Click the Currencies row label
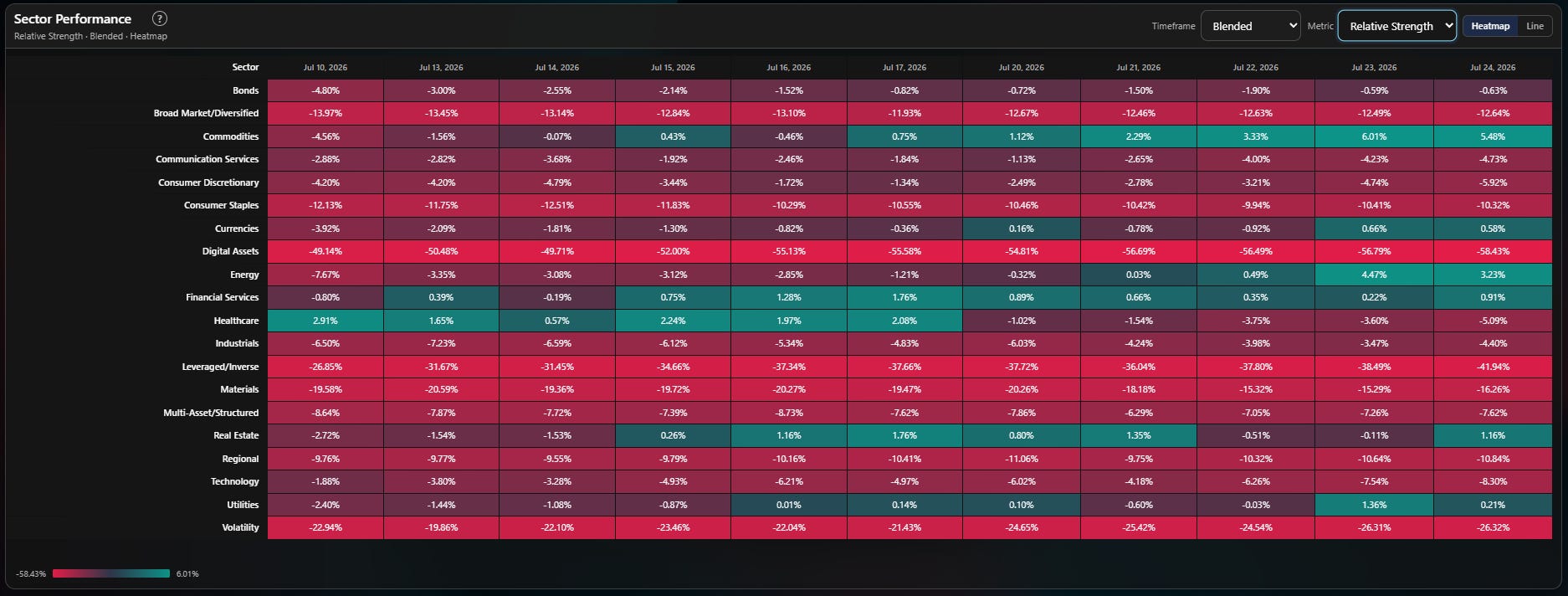The height and width of the screenshot is (596, 1568). click(x=237, y=229)
